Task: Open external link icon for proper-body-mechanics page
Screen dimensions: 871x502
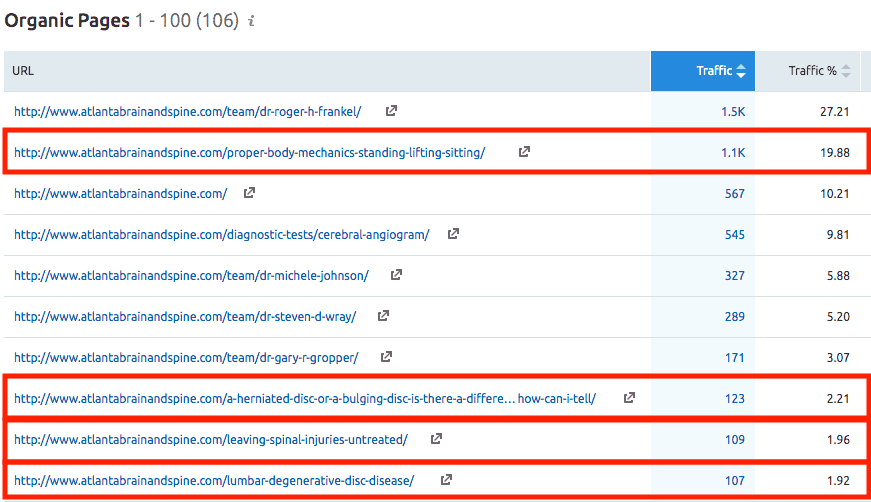Action: (x=524, y=152)
